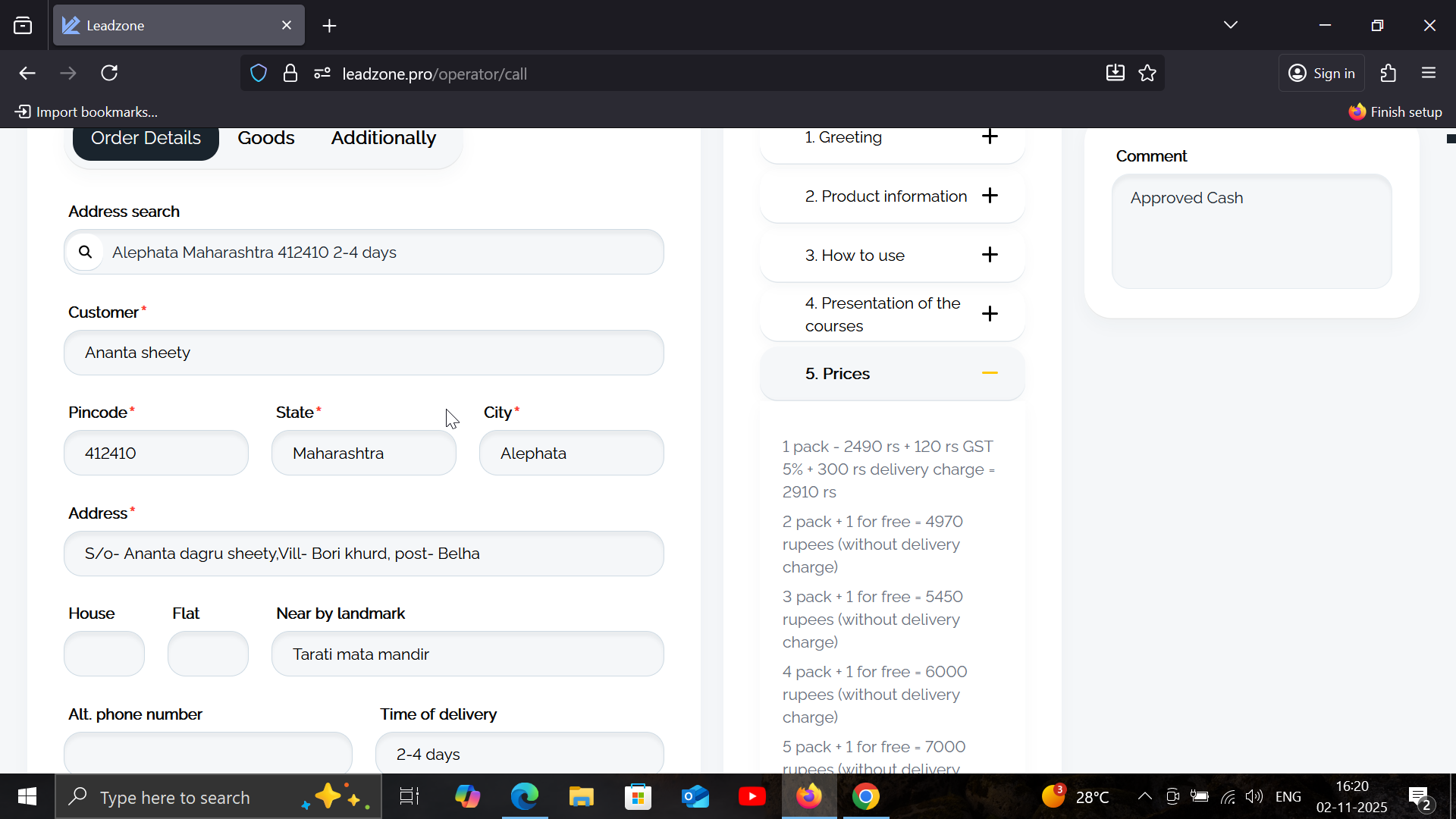
Task: Open the Firefox extensions icon
Action: coord(1388,74)
